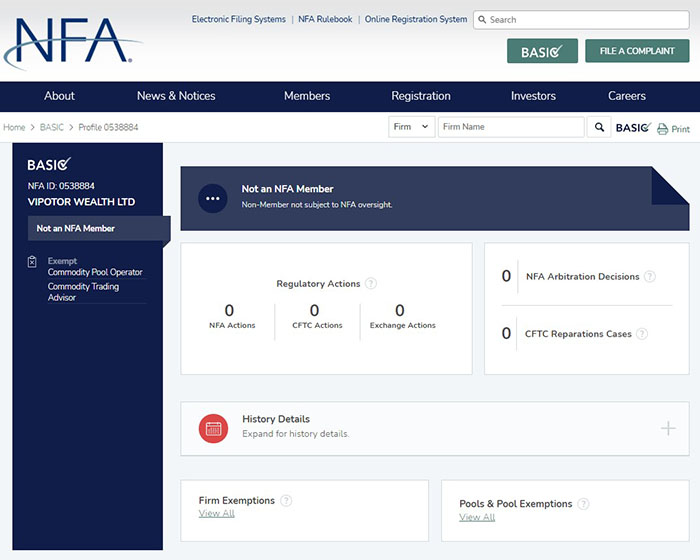Click the Regulatory Actions help question icon
This screenshot has height=560, width=700.
tap(371, 284)
